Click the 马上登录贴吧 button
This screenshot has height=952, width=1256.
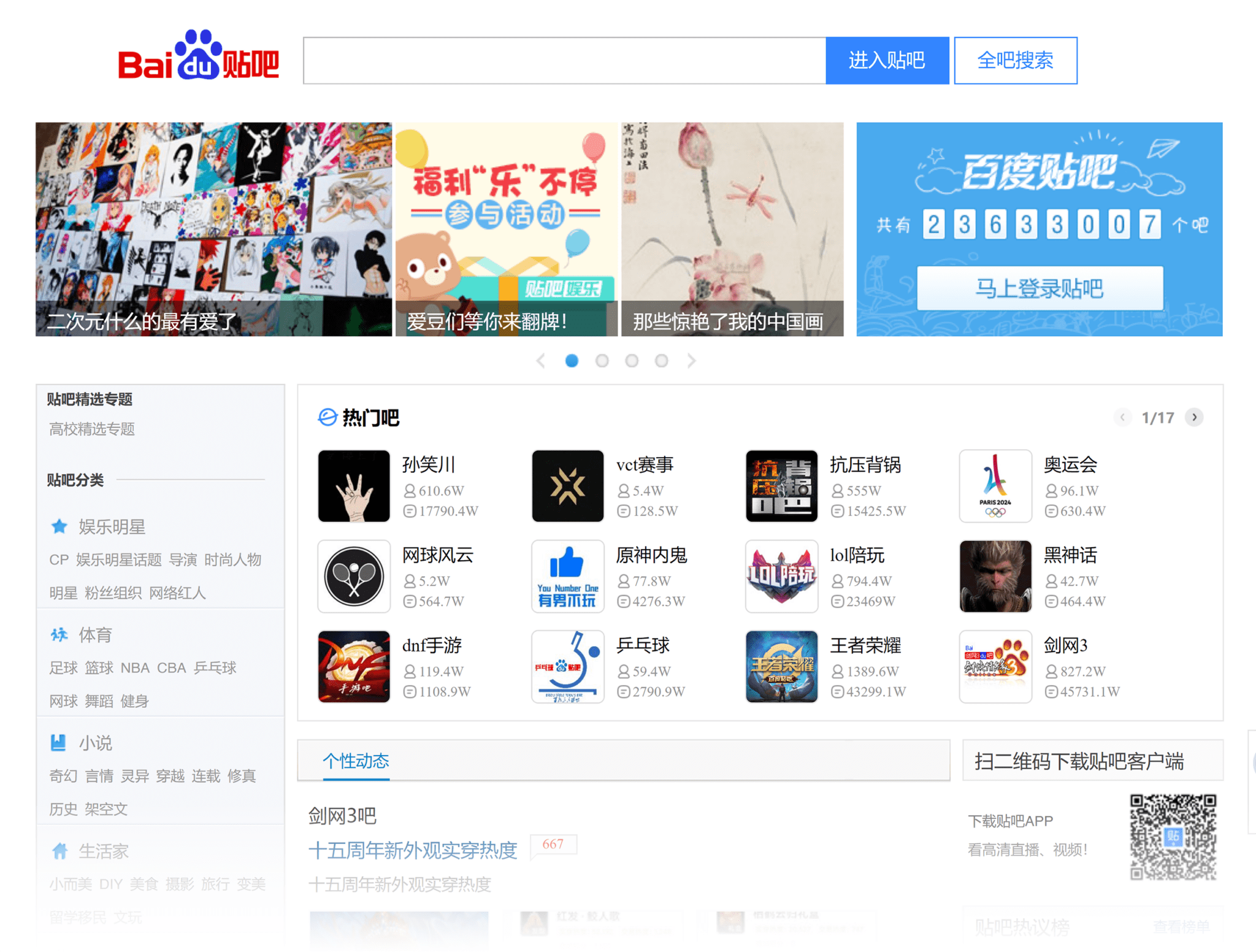click(1040, 288)
